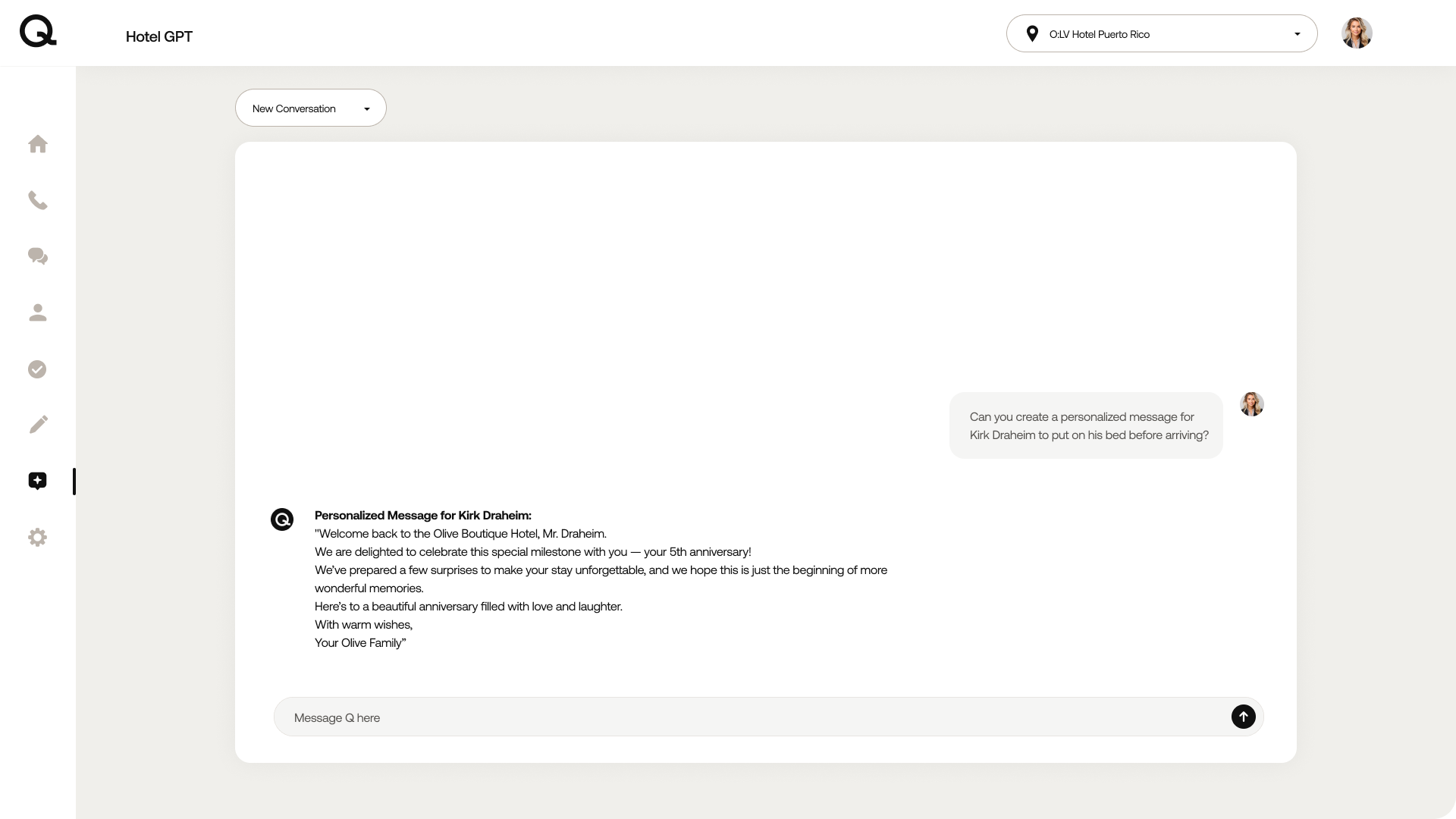This screenshot has width=1456, height=819.
Task: Click the user avatar beside chat message
Action: coord(1251,404)
